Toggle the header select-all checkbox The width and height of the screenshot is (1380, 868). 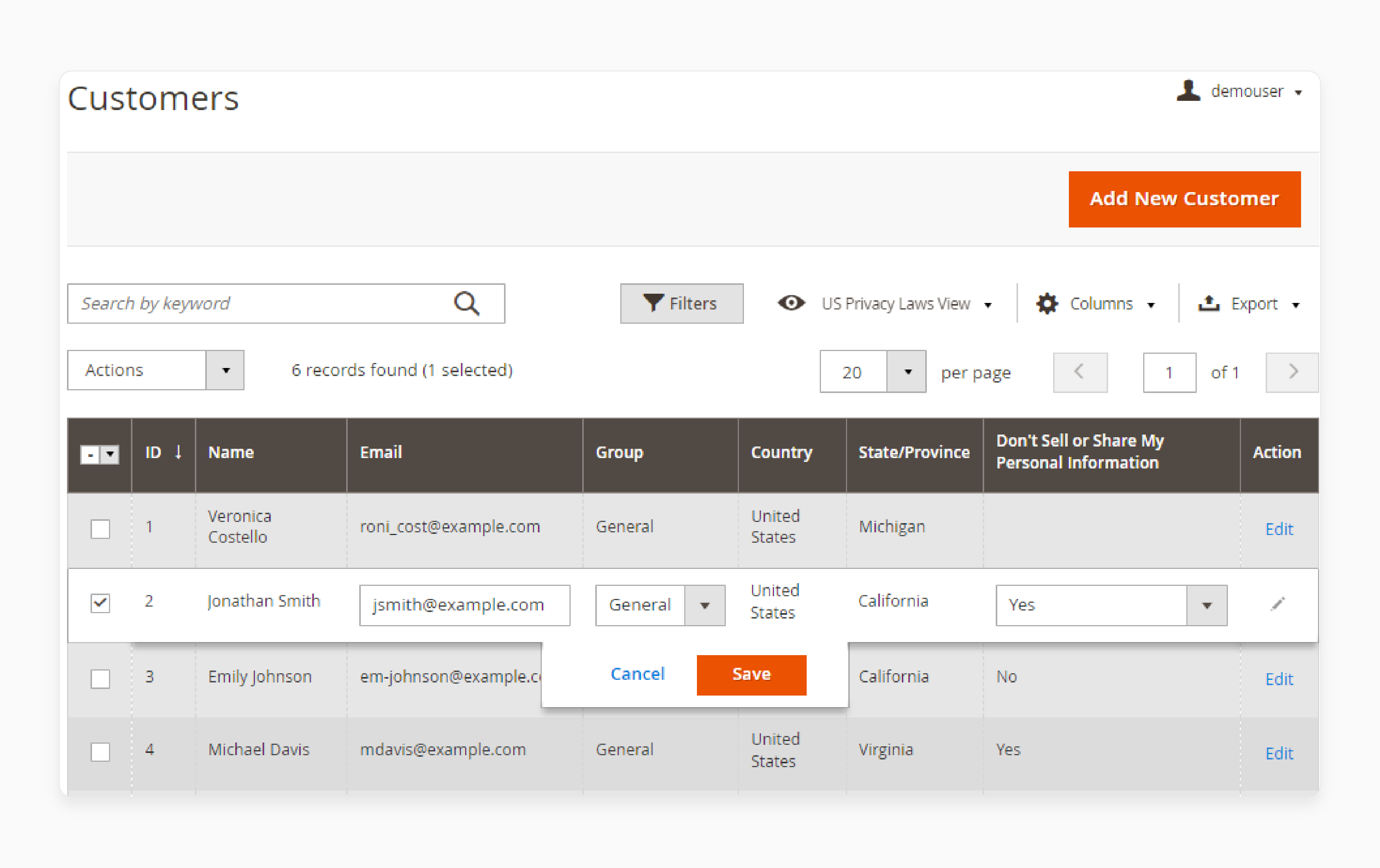90,454
